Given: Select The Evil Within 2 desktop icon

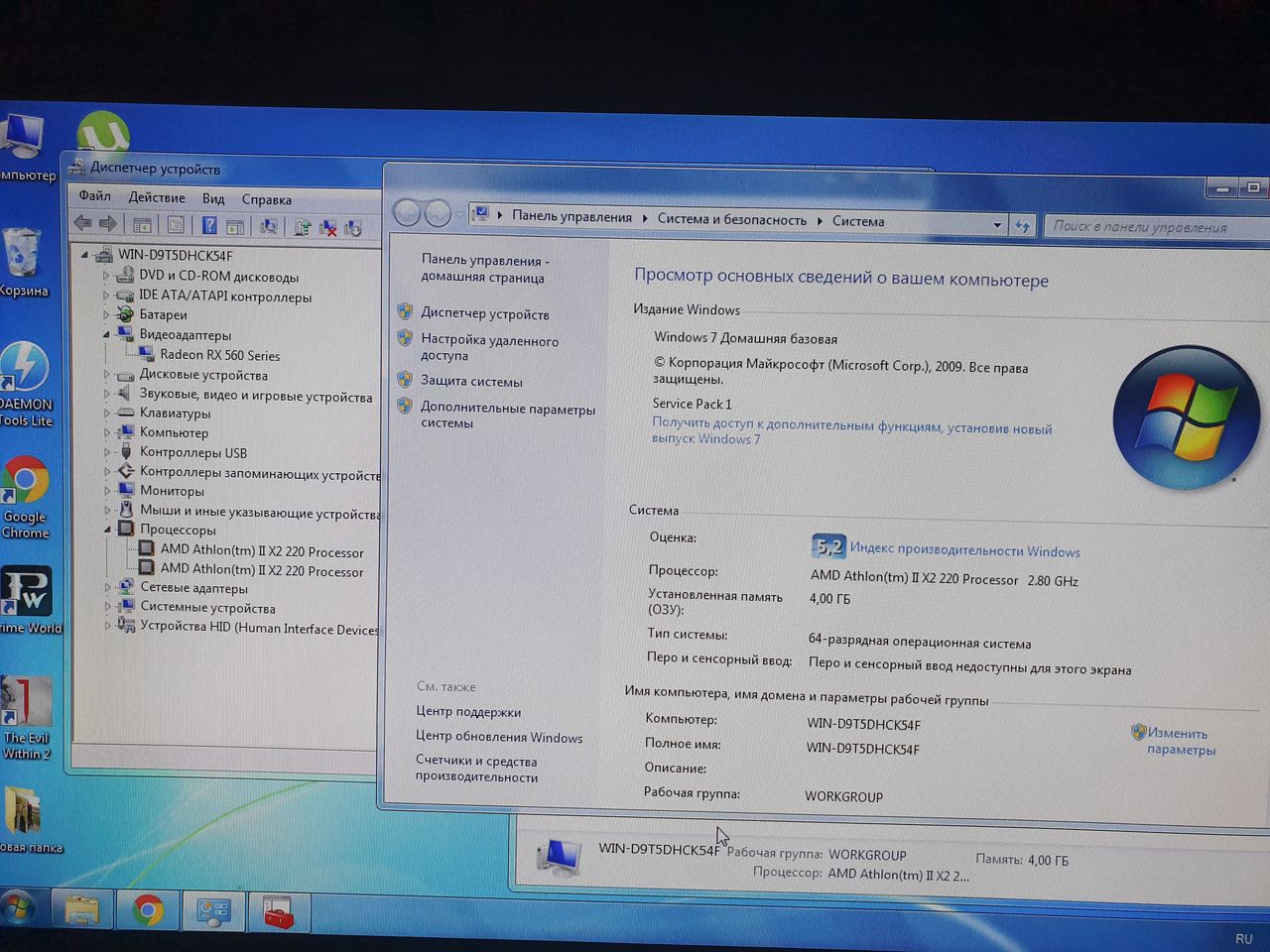Looking at the screenshot, I should 26,719.
